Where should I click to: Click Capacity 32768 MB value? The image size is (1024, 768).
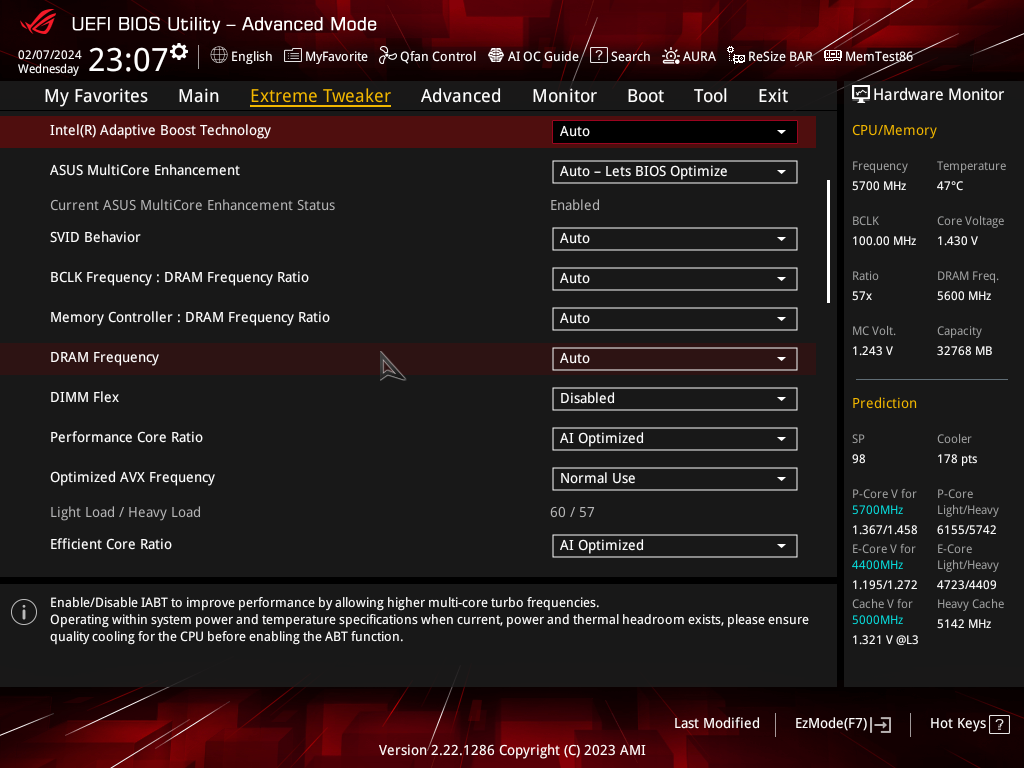pyautogui.click(x=965, y=351)
